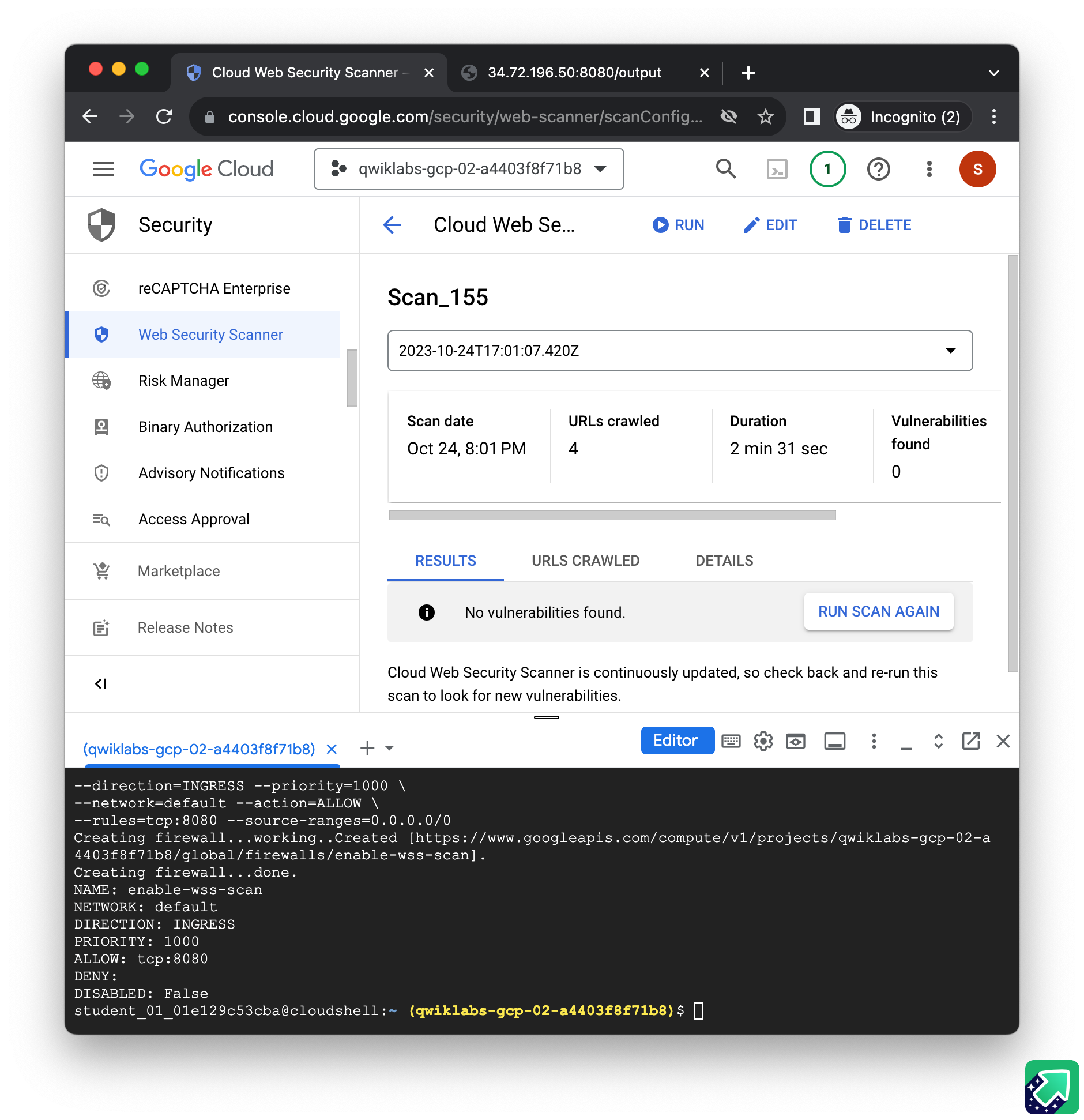Open a new browser tab

[x=748, y=73]
